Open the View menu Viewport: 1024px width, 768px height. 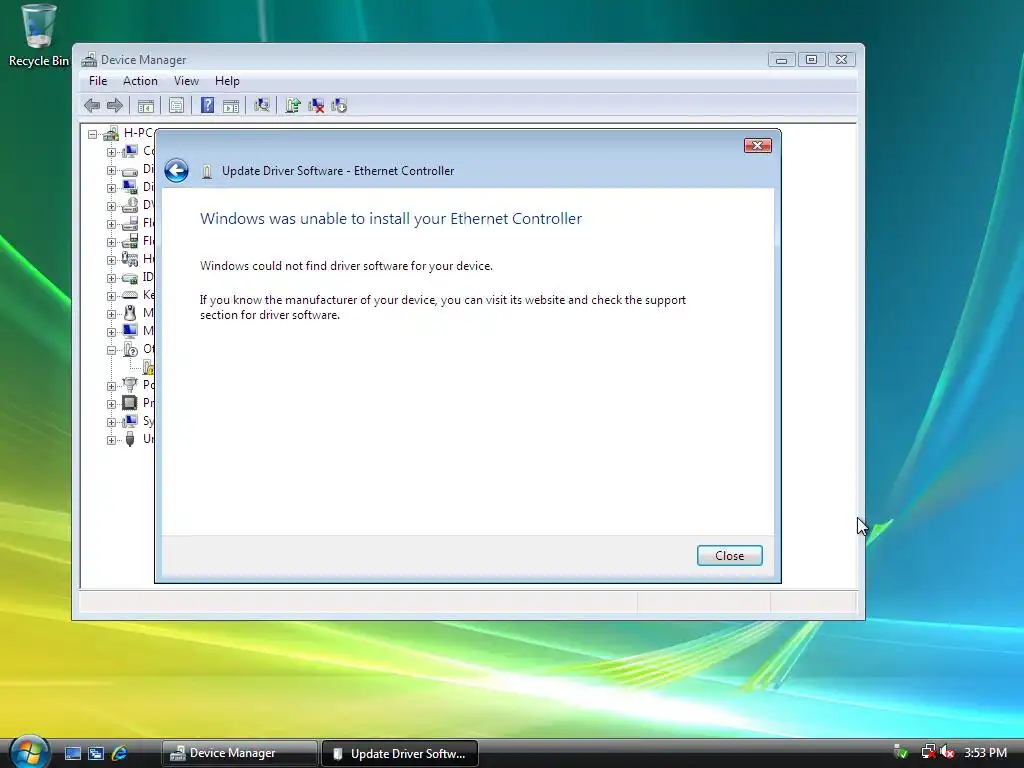coord(186,81)
